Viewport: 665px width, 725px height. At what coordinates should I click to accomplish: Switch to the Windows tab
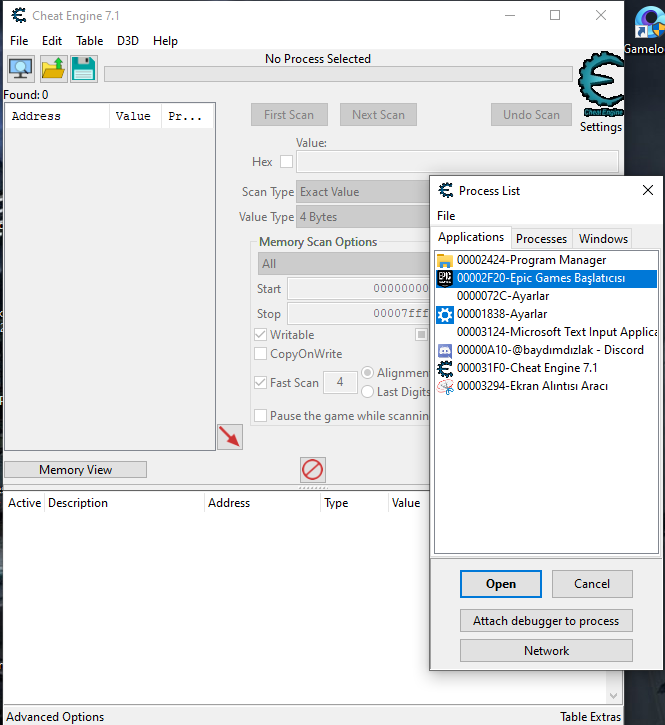pos(603,239)
